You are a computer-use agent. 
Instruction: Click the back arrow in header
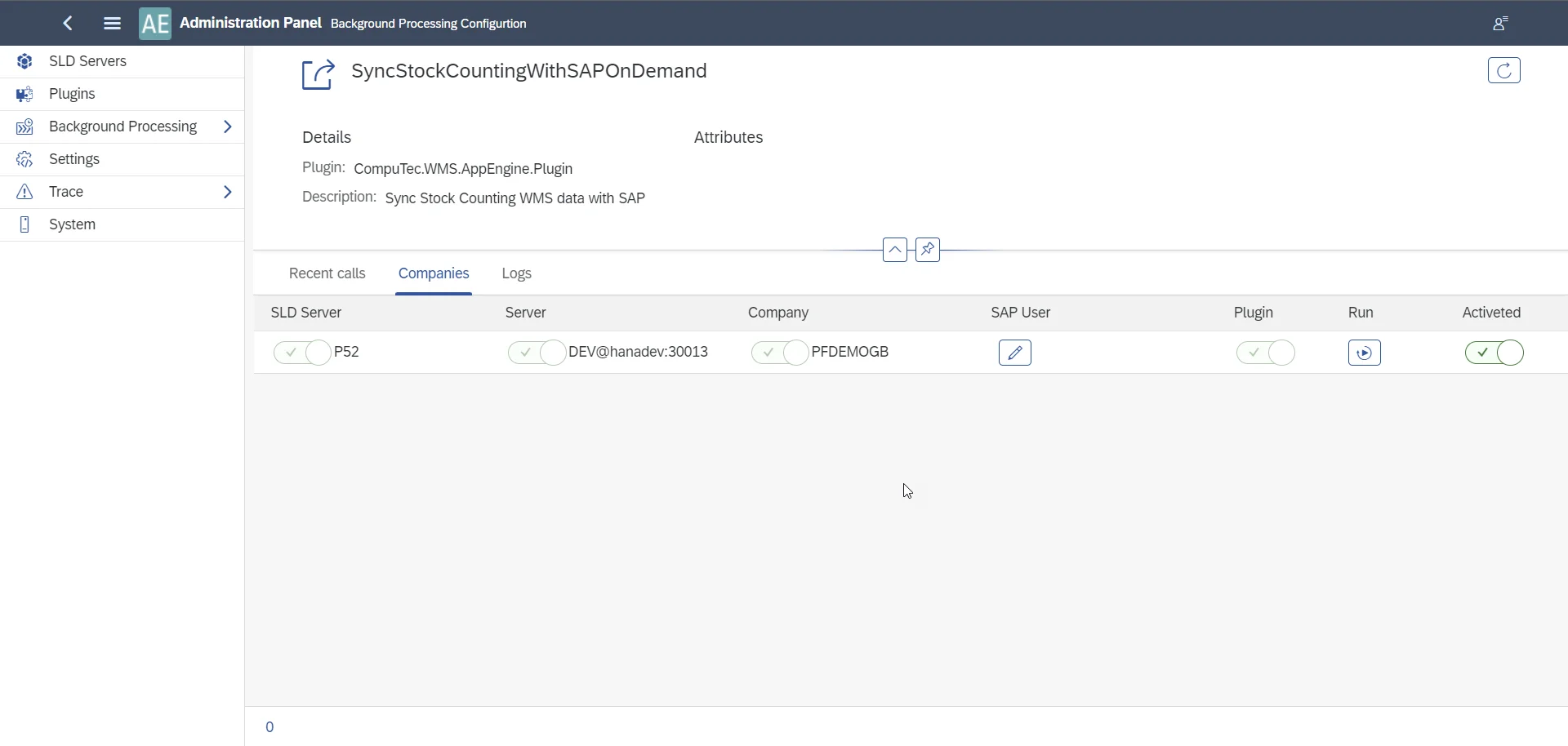click(x=69, y=24)
